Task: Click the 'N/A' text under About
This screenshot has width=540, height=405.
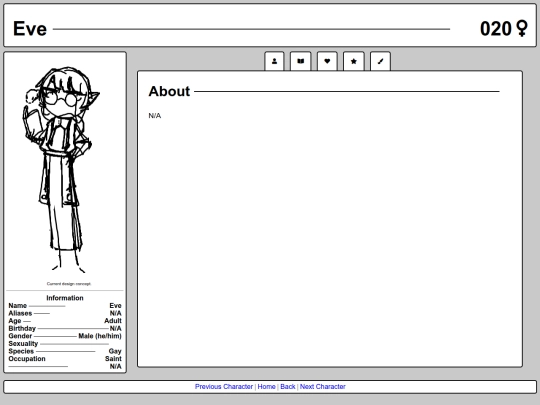Action: pos(155,116)
